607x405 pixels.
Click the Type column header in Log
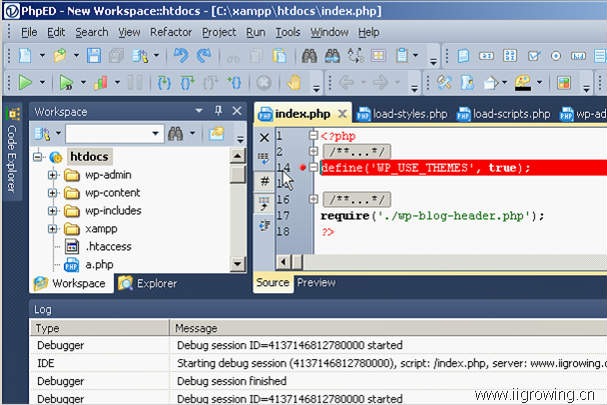(99, 328)
